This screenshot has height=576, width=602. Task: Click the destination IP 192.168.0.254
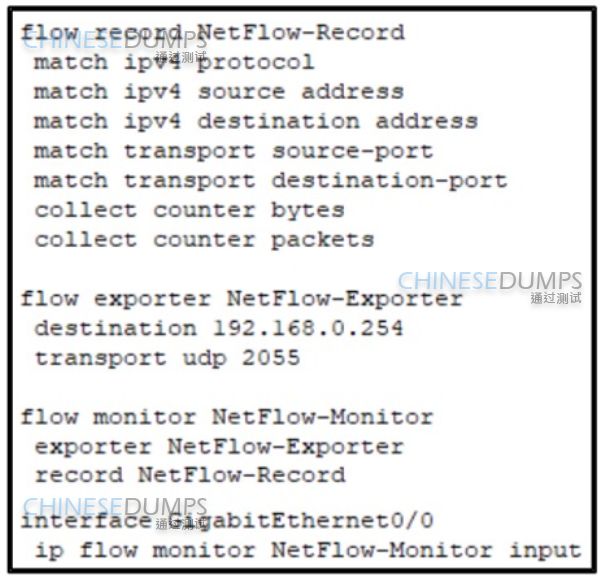pos(308,328)
